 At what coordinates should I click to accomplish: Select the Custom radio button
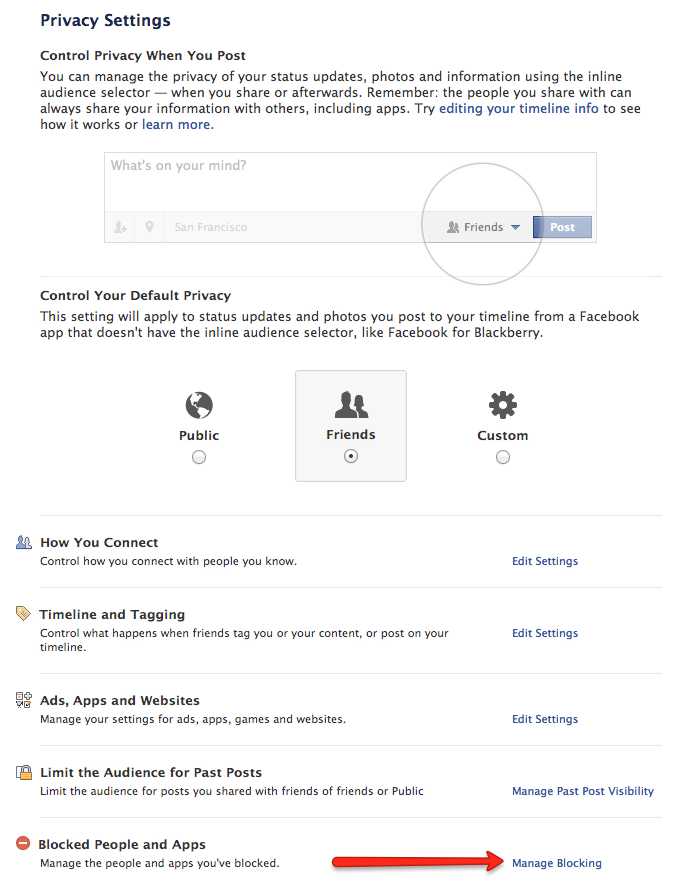coord(502,457)
